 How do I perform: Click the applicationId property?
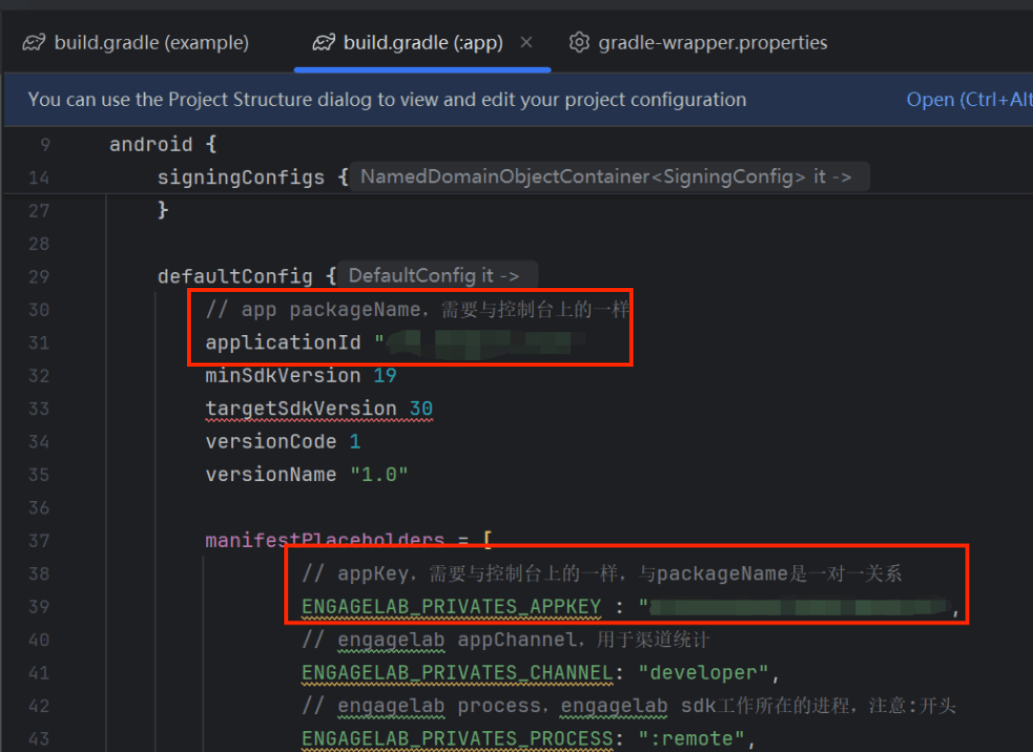point(283,343)
